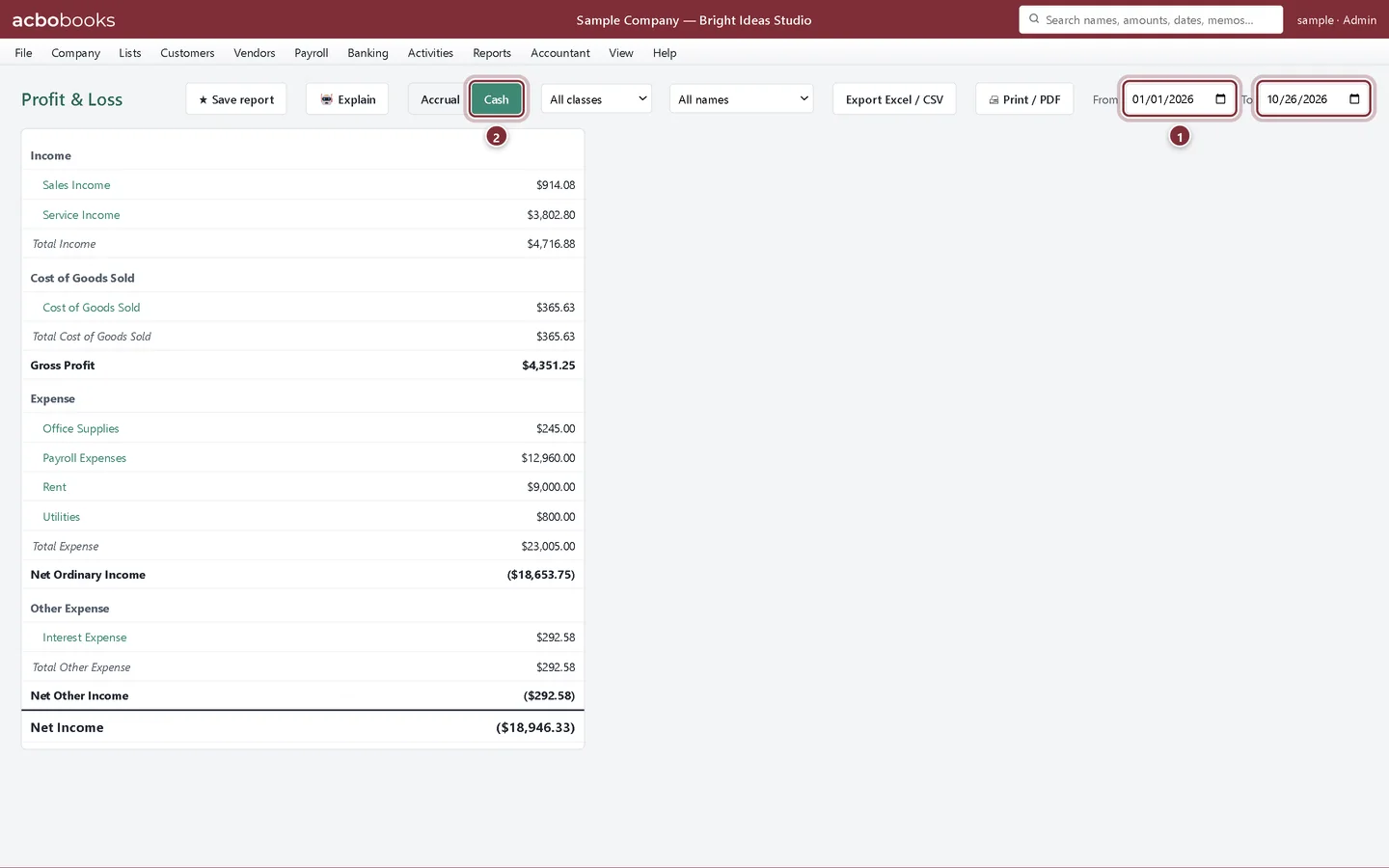Image resolution: width=1389 pixels, height=868 pixels.
Task: Open the Company menu
Action: (75, 53)
